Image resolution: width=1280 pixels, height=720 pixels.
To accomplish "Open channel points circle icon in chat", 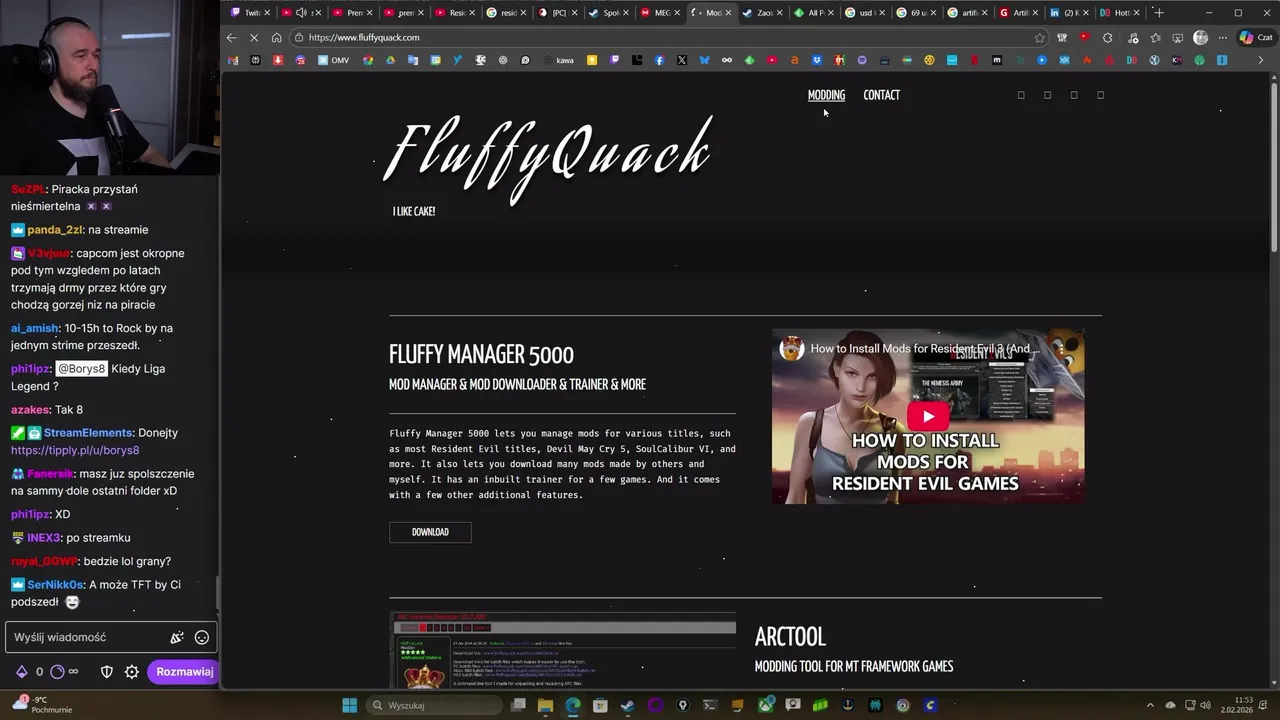I will tap(57, 672).
